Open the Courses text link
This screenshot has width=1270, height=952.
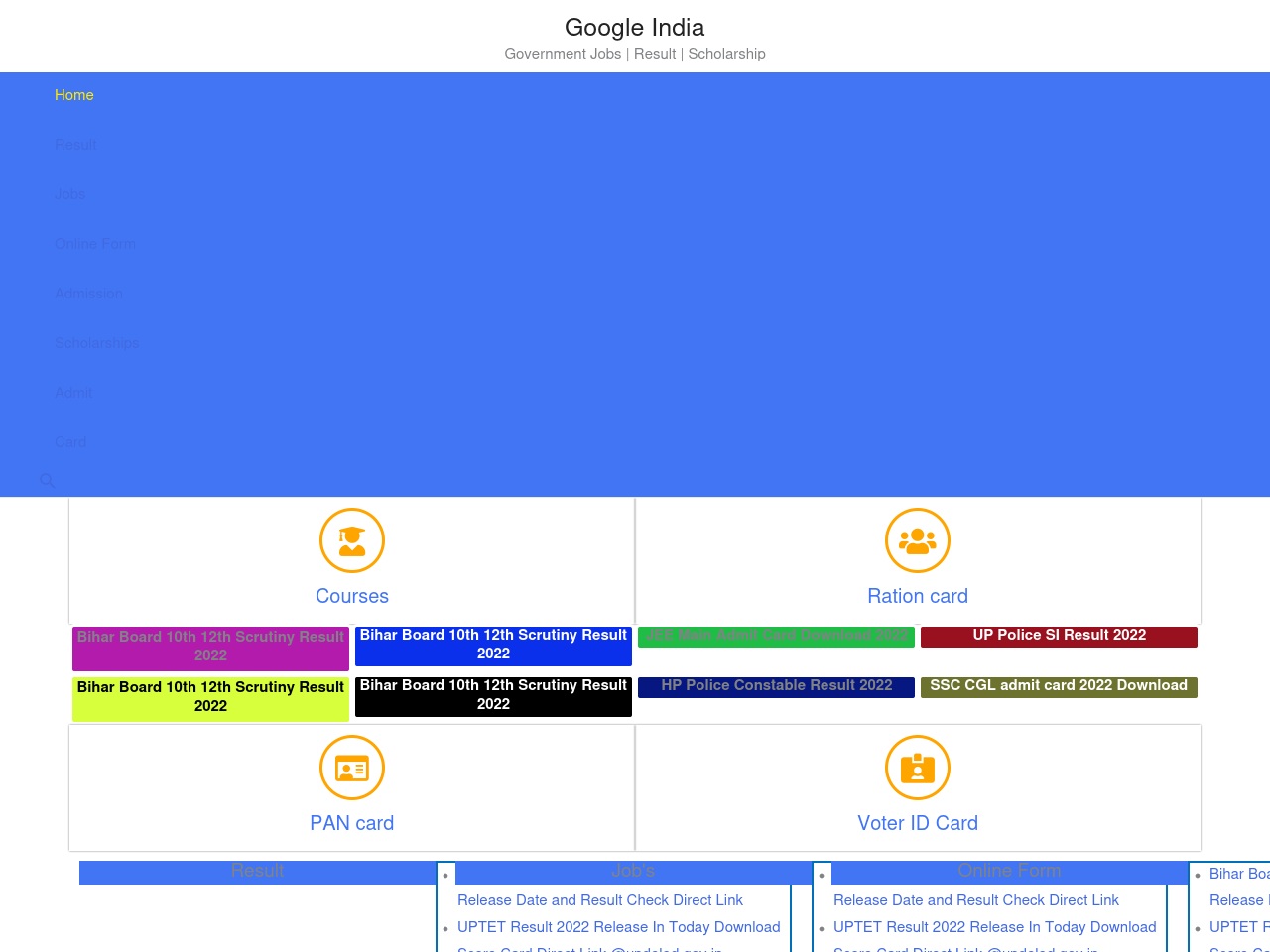[352, 596]
